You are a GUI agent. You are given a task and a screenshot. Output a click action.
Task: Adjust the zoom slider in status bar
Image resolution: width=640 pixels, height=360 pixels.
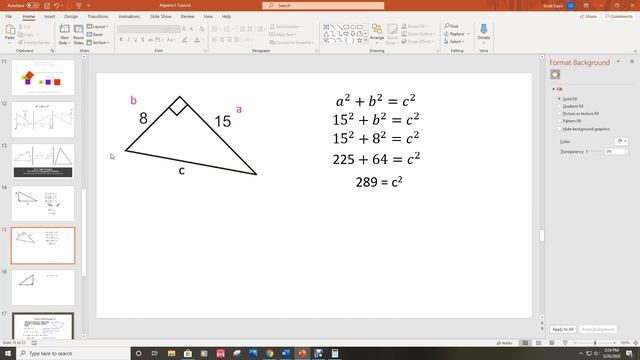595,343
